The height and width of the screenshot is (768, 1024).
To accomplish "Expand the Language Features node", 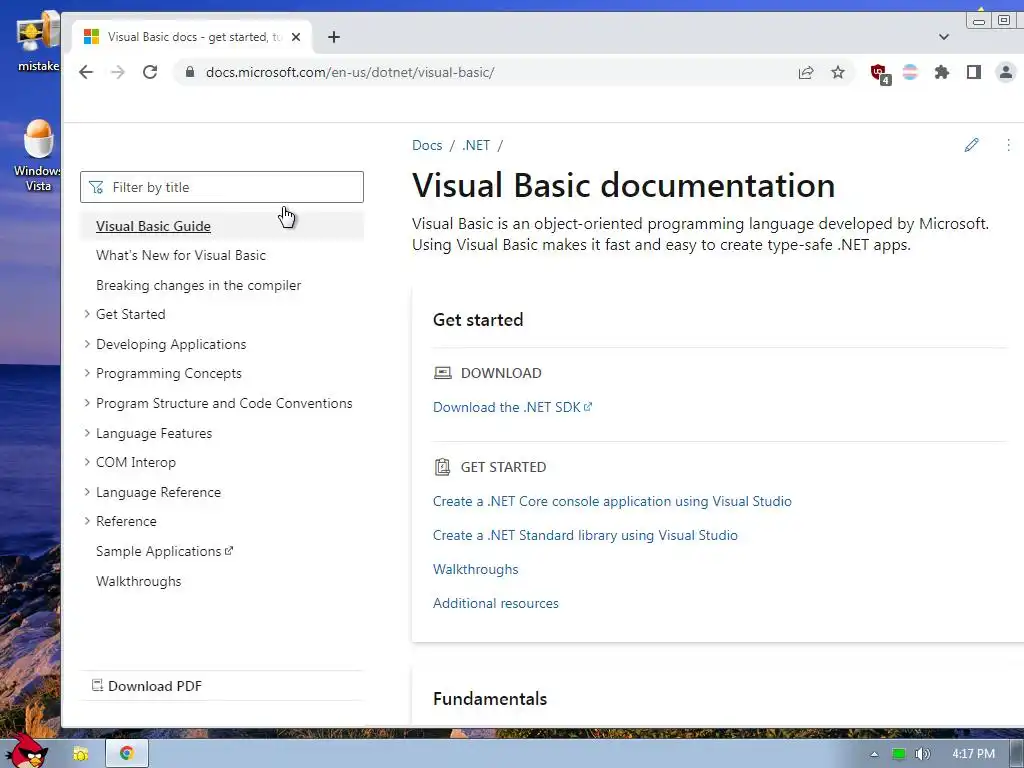I will pos(87,433).
